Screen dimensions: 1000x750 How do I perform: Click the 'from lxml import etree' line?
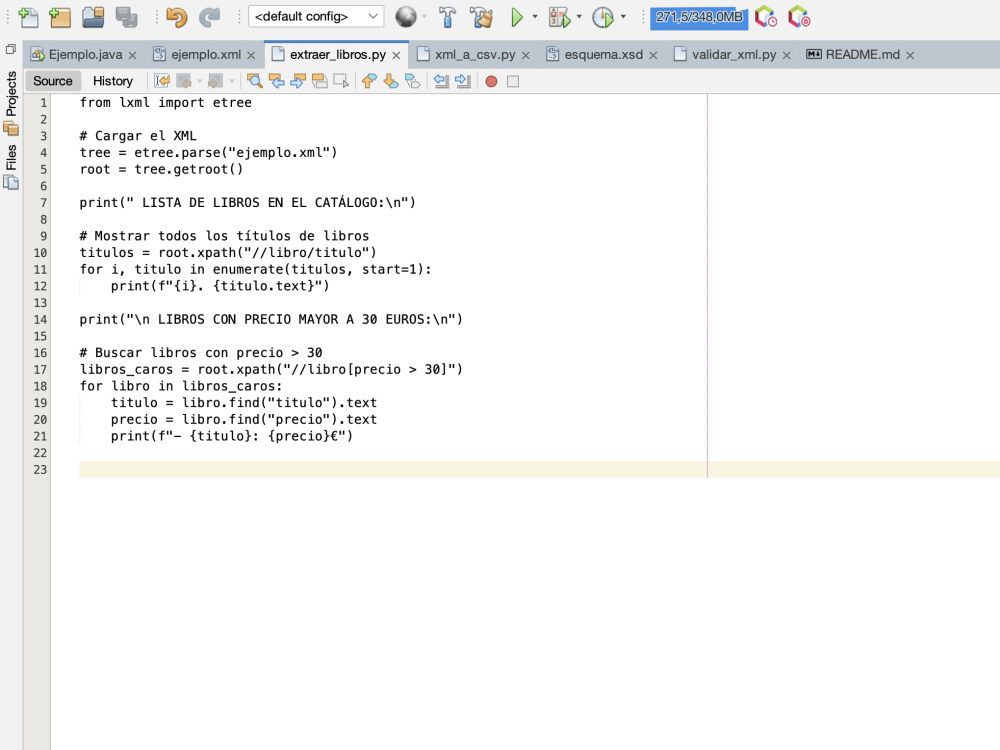click(166, 103)
